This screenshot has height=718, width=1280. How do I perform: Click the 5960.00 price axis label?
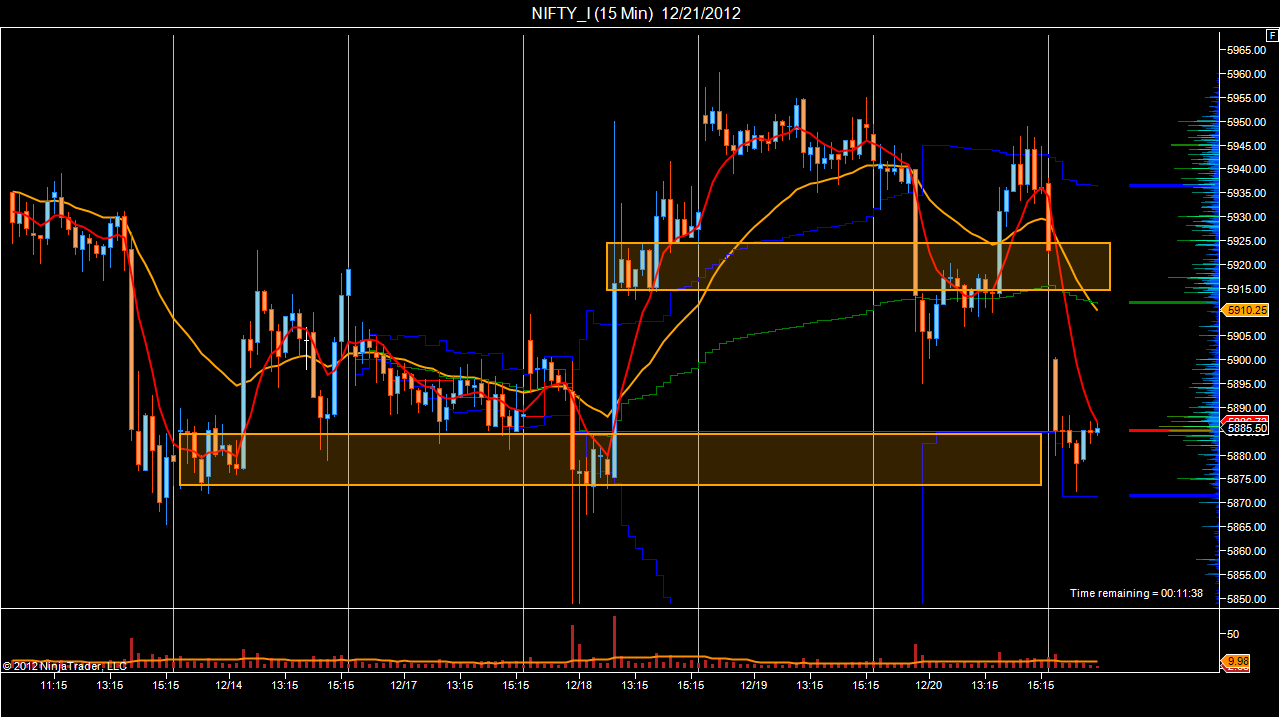point(1248,74)
